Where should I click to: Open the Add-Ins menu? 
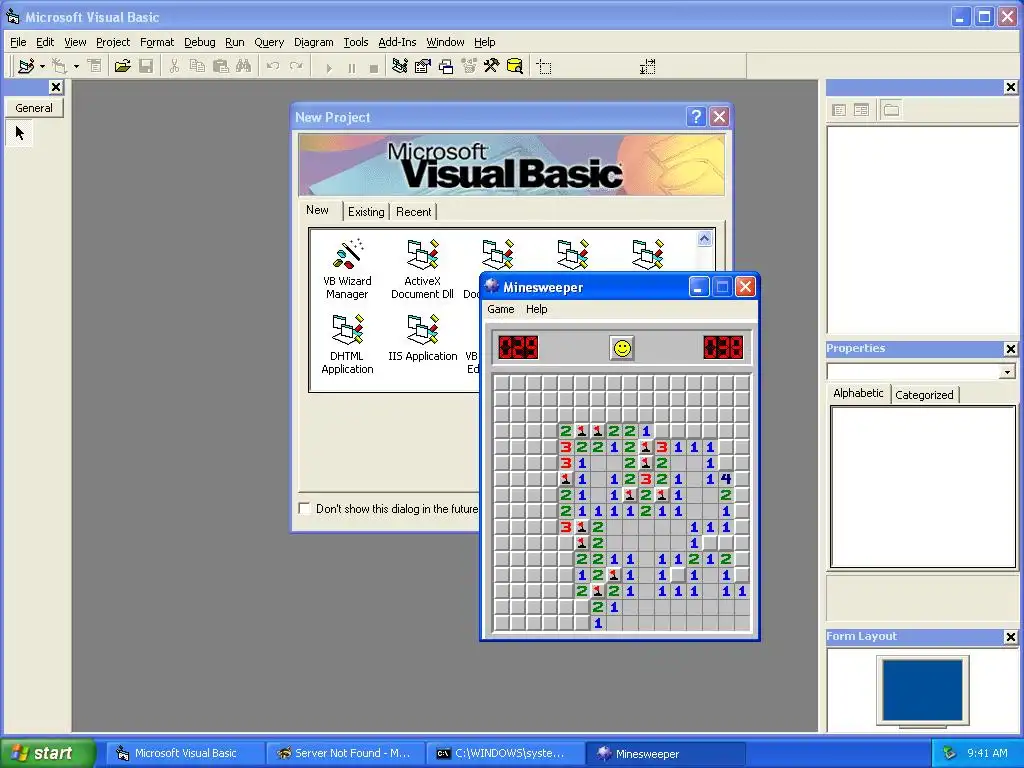(x=397, y=42)
